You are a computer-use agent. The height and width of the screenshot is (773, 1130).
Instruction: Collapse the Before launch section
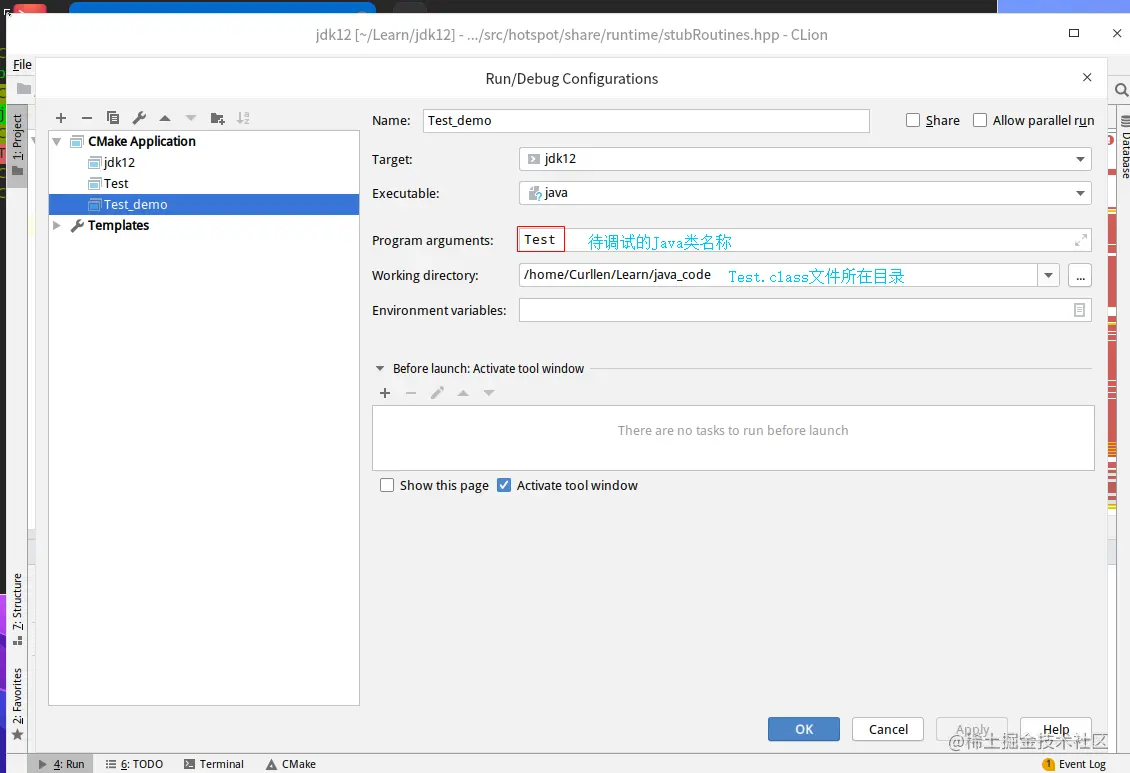coord(380,368)
